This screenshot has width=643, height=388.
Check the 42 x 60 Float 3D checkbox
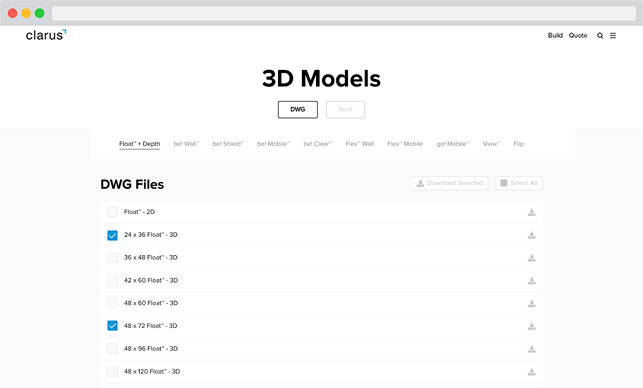click(112, 281)
